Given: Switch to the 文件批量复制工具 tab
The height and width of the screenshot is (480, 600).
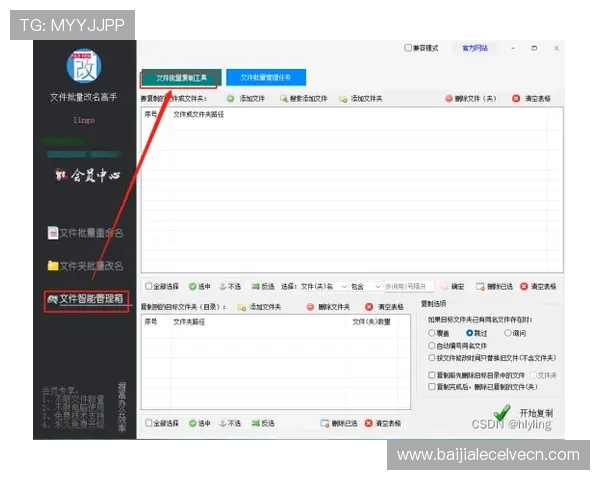Looking at the screenshot, I should click(181, 78).
